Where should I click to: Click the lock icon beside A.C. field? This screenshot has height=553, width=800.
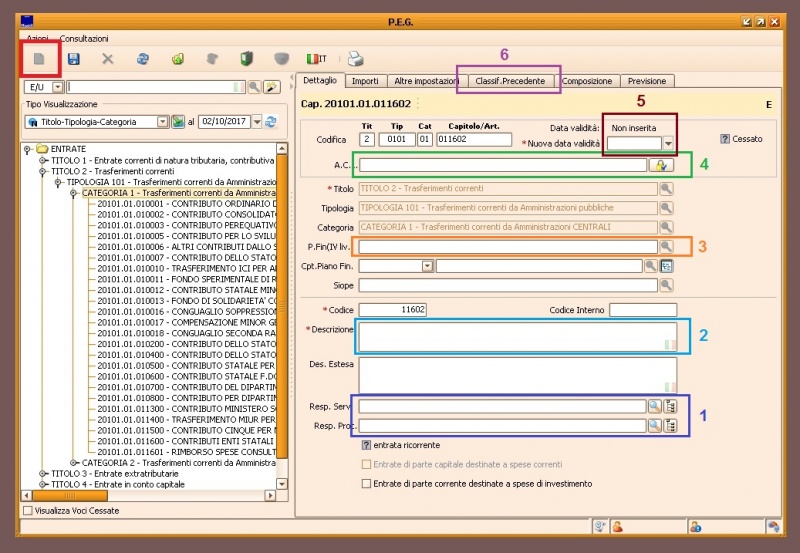(x=659, y=165)
